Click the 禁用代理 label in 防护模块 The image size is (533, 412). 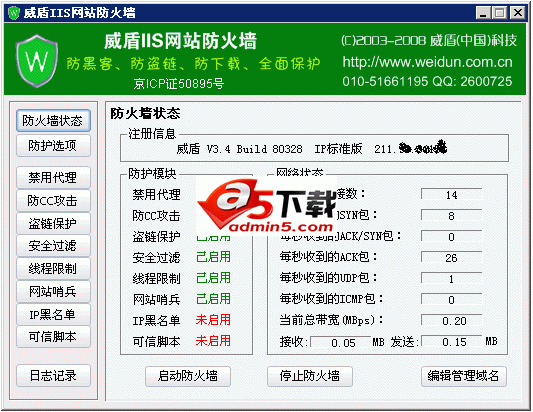pyautogui.click(x=156, y=195)
